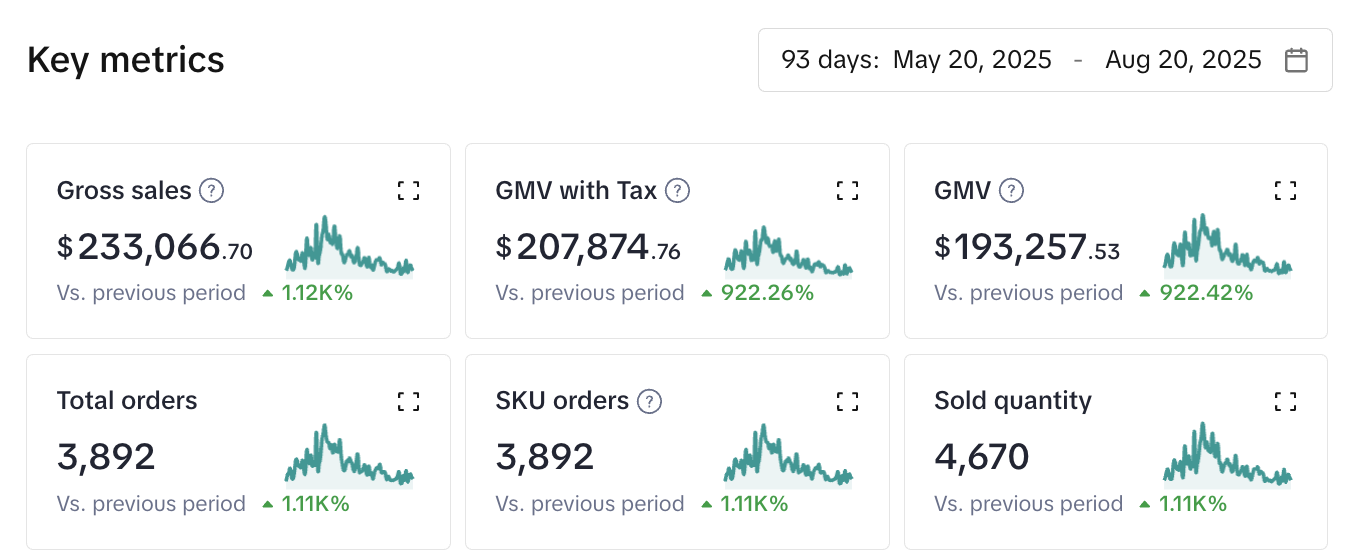Expand the GMV with Tax card
The height and width of the screenshot is (560, 1368).
point(847,191)
